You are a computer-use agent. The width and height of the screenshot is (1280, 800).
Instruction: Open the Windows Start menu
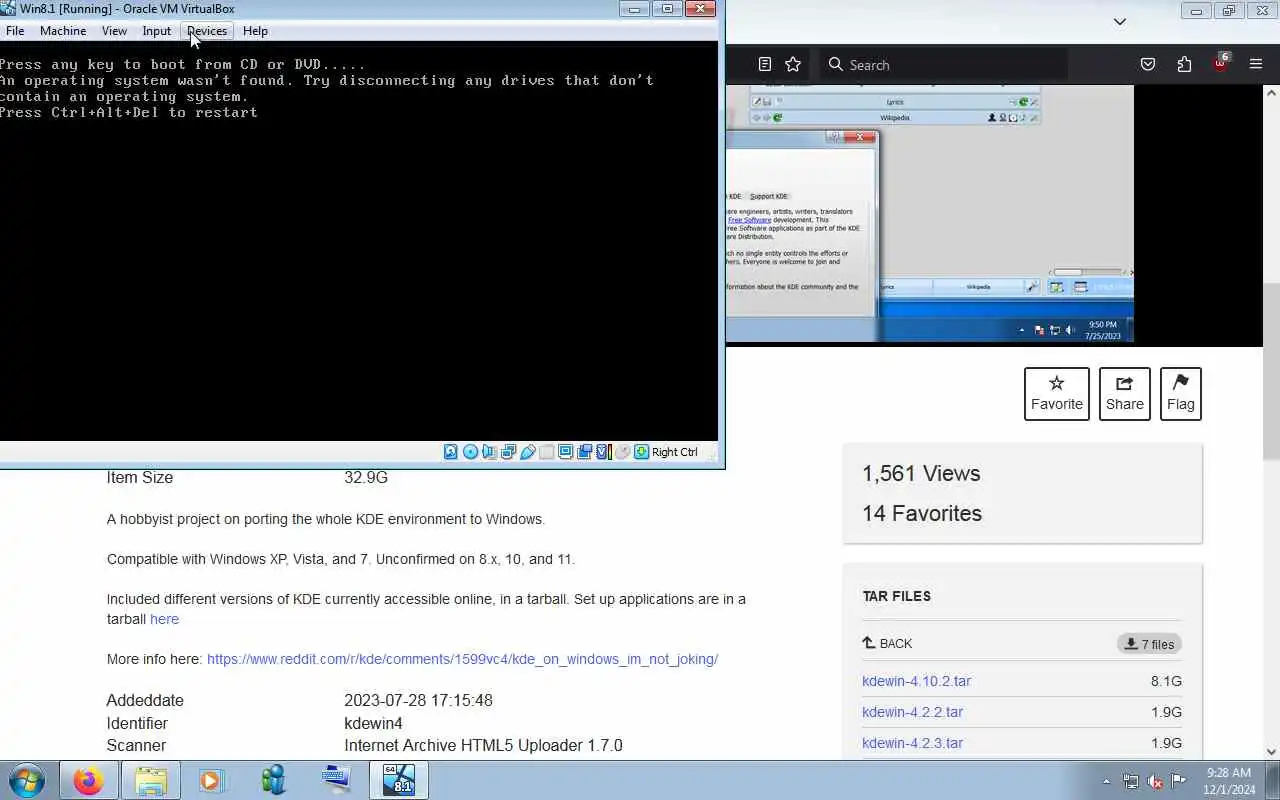[27, 780]
